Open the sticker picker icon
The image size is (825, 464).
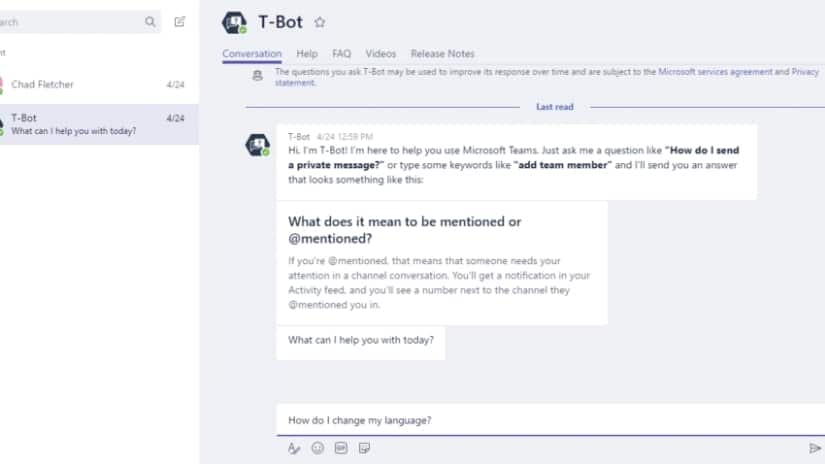pyautogui.click(x=364, y=448)
